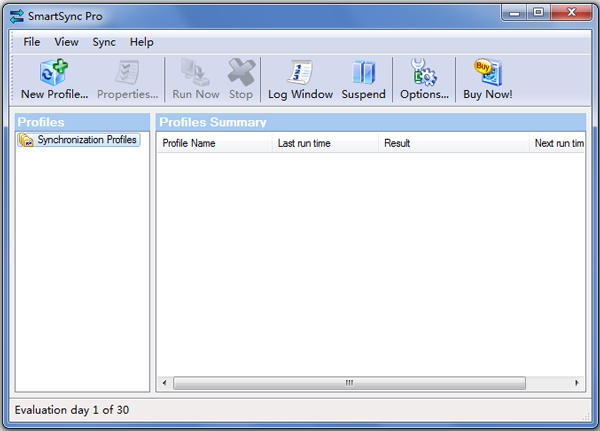
Task: Open the View menu
Action: (66, 42)
